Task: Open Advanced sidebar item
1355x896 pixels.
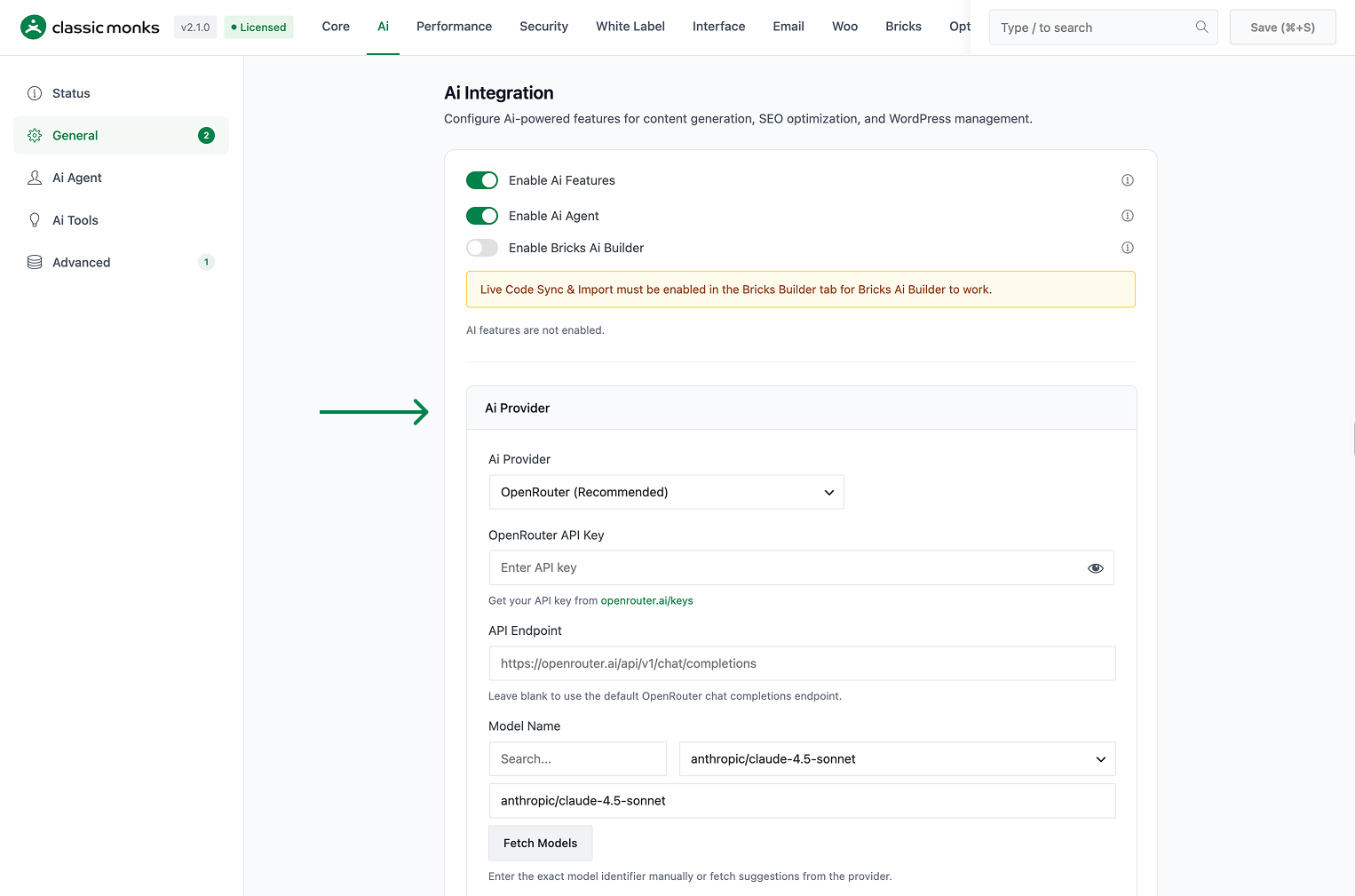Action: point(121,262)
